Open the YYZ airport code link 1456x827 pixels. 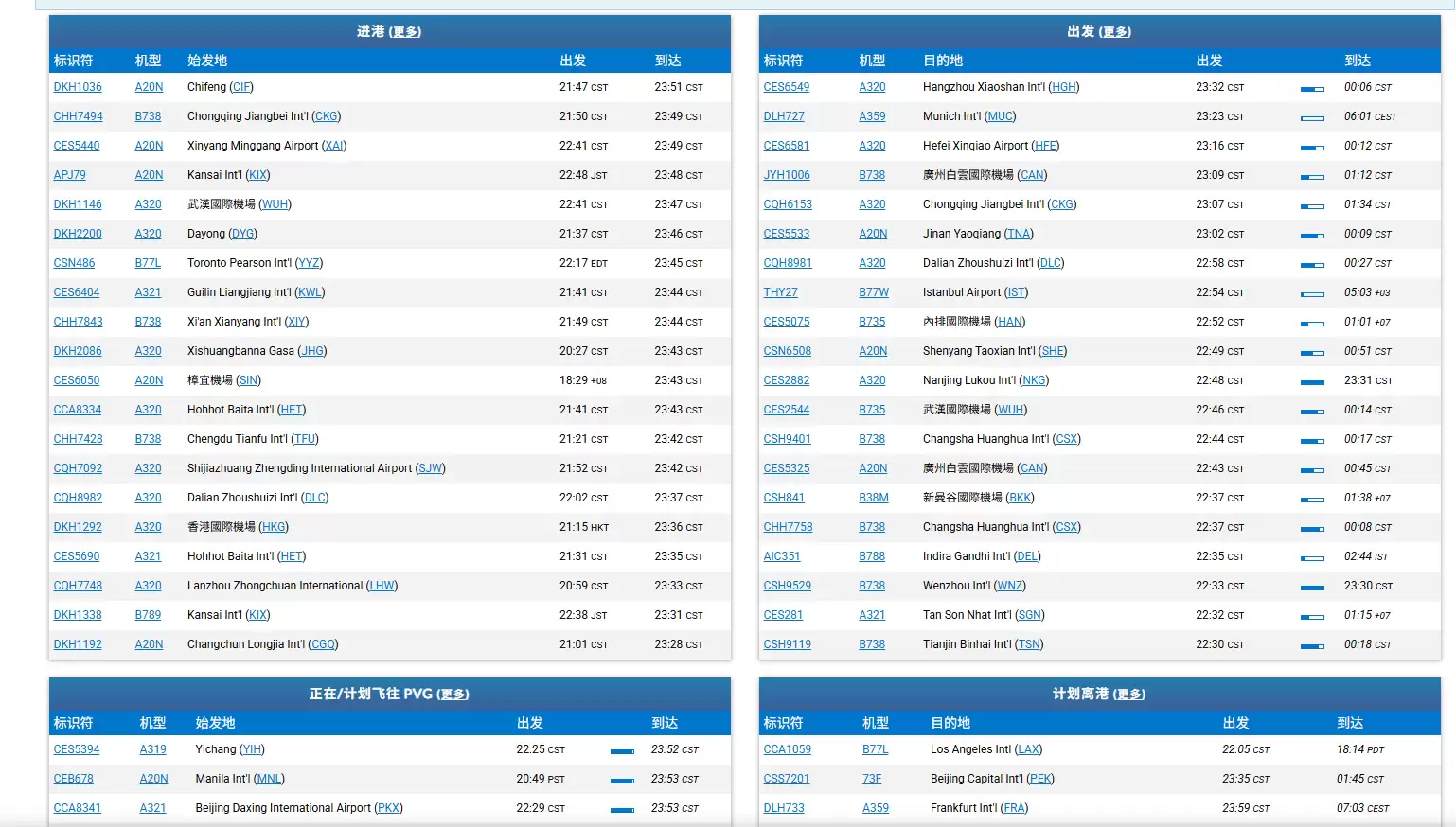(309, 263)
